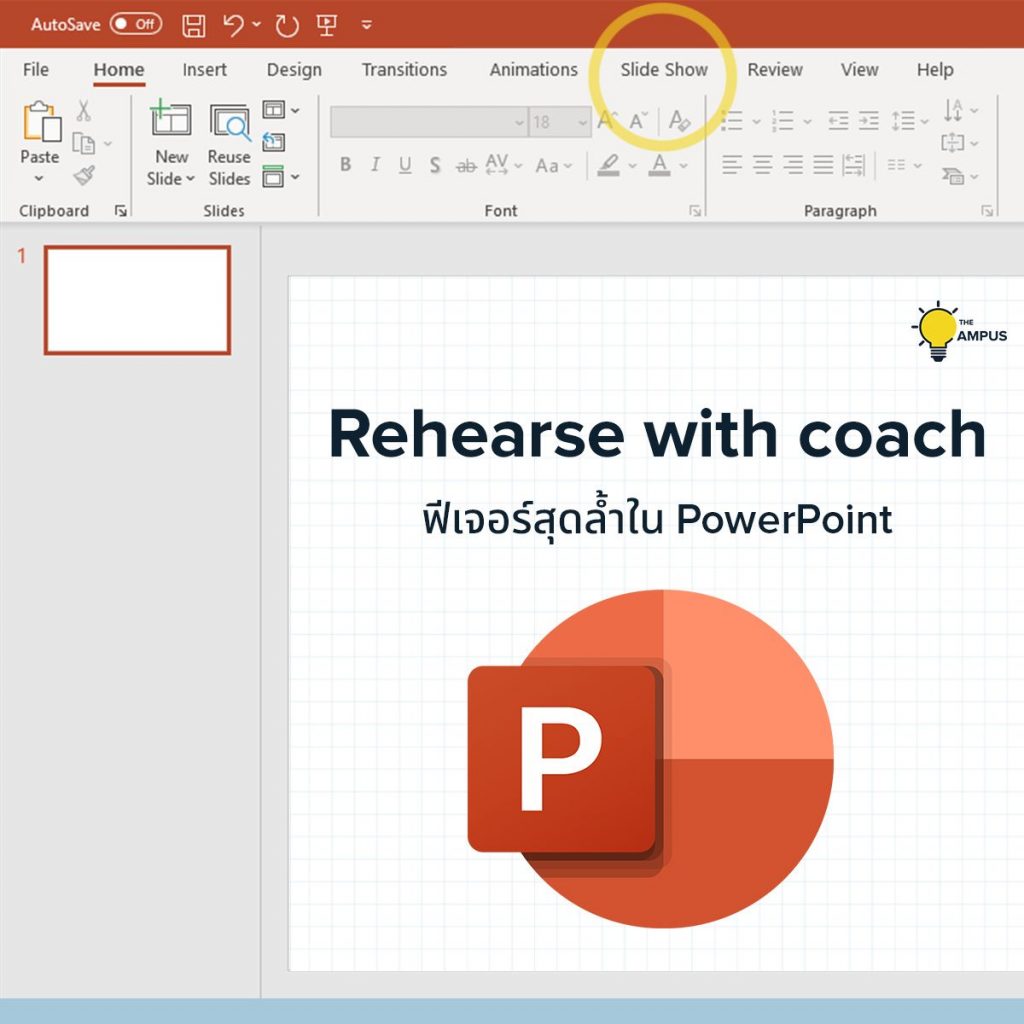Open the Reuse Slides pane
Screen dimensions: 1024x1024
(x=229, y=142)
